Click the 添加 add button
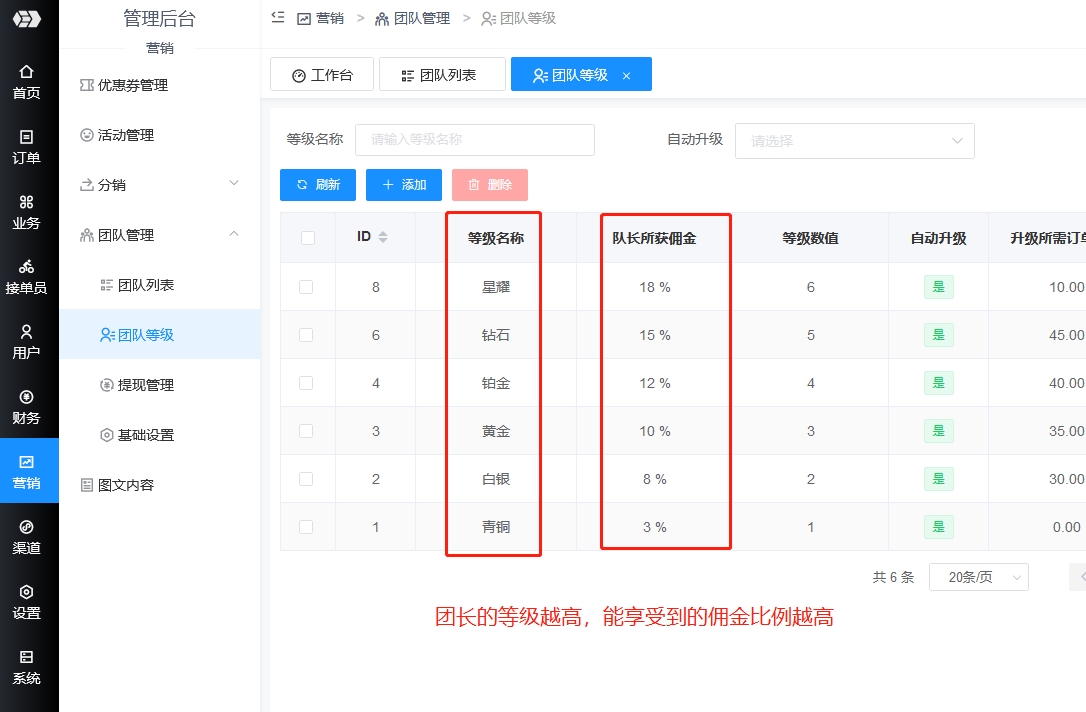The width and height of the screenshot is (1086, 712). point(404,185)
